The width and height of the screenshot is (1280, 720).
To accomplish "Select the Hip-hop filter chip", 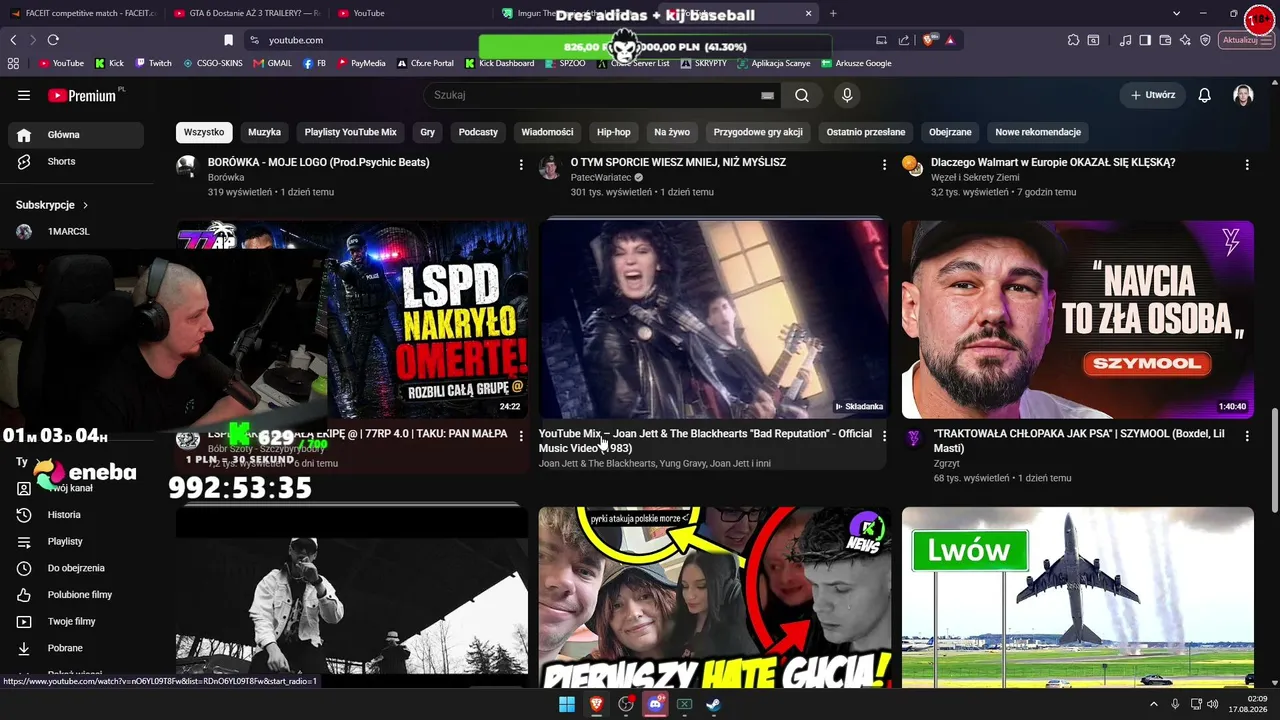I will [x=614, y=132].
